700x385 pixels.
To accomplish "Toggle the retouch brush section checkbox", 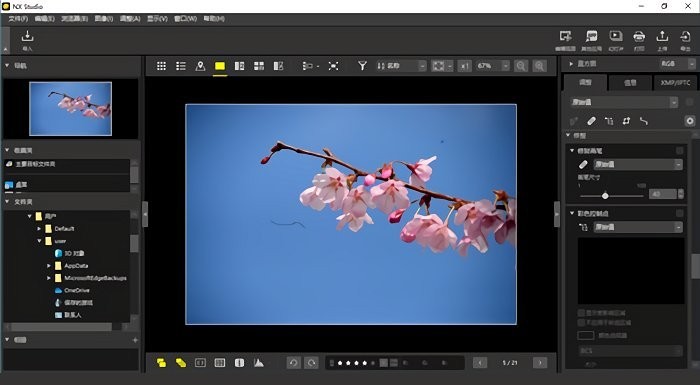I will [679, 151].
